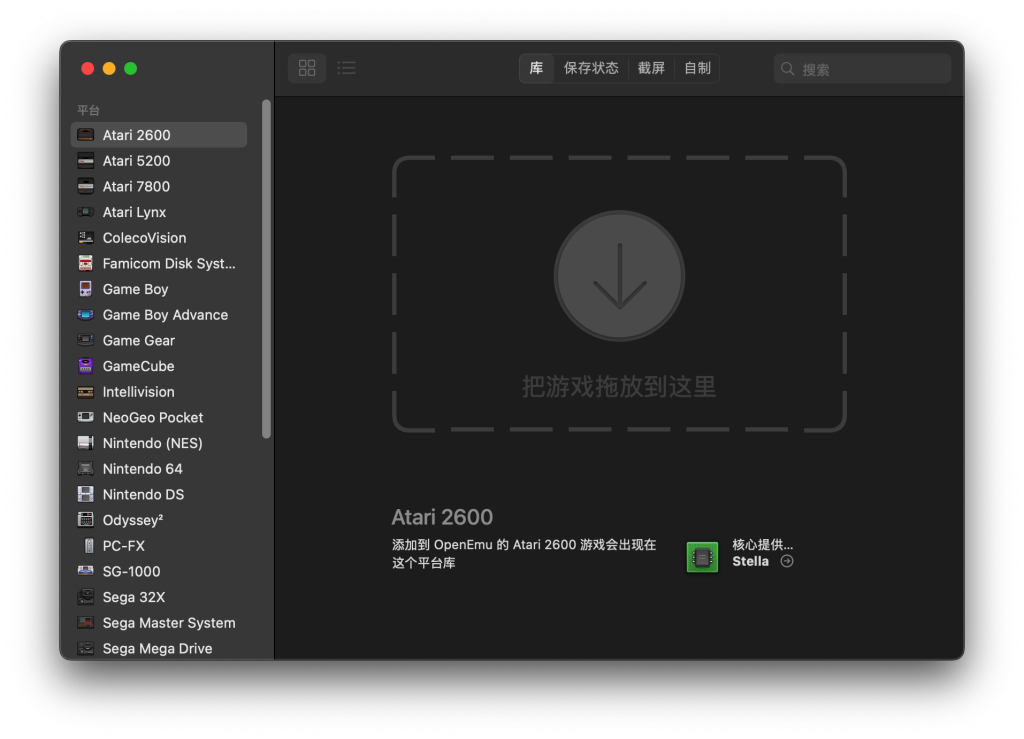Open the 截屏 screenshots tab
This screenshot has width=1024, height=739.
click(651, 68)
